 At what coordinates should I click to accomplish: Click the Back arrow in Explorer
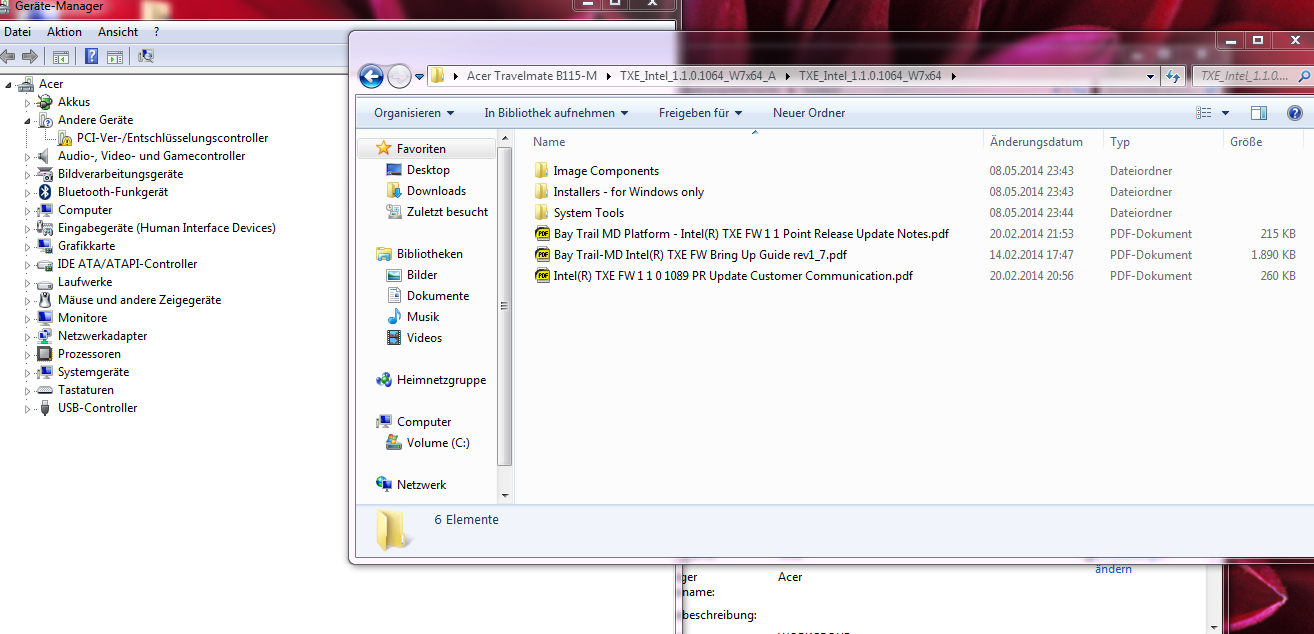tap(371, 76)
